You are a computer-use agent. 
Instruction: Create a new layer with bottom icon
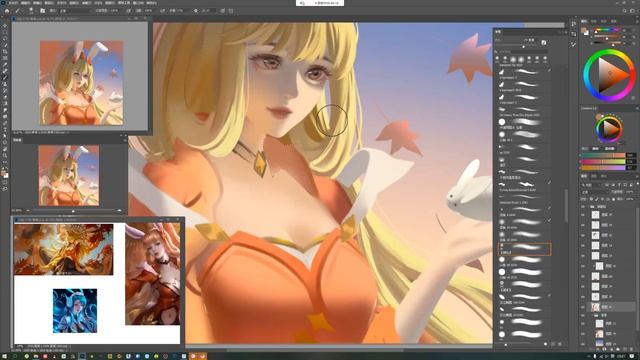tap(626, 349)
